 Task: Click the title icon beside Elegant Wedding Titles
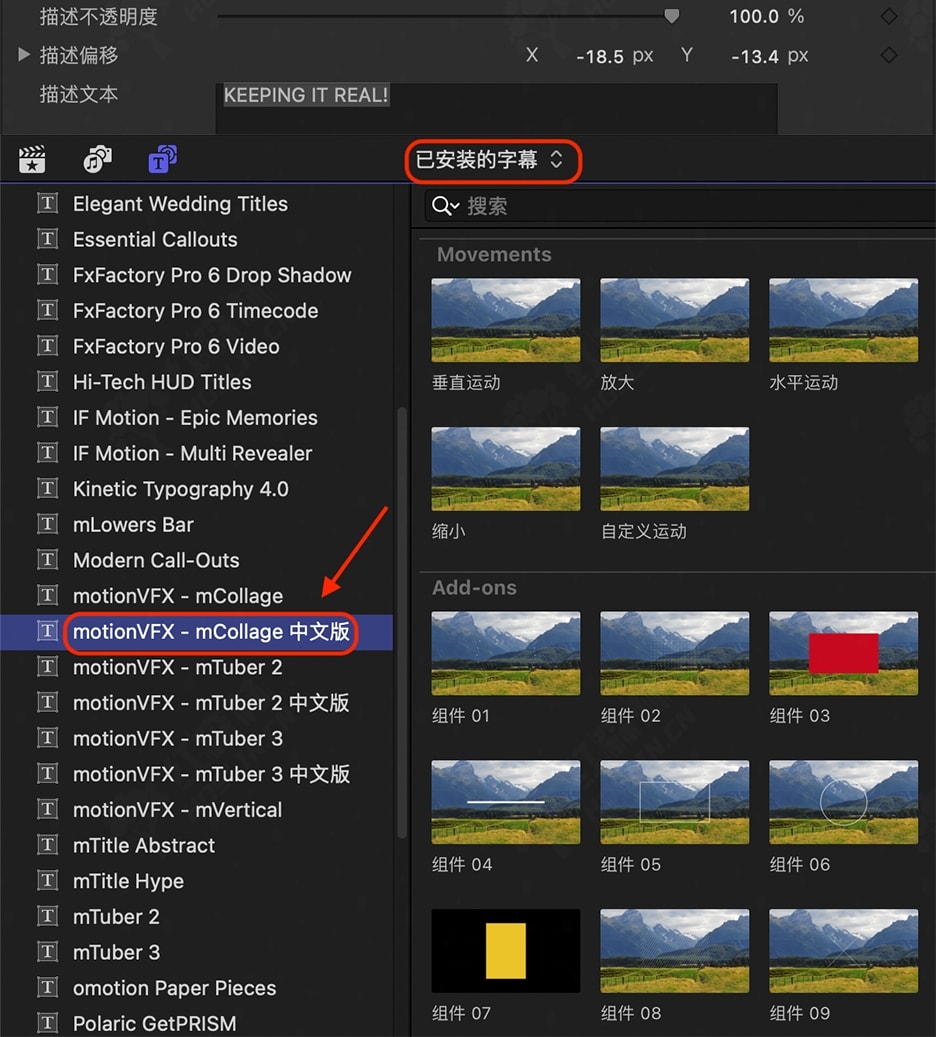(x=48, y=203)
